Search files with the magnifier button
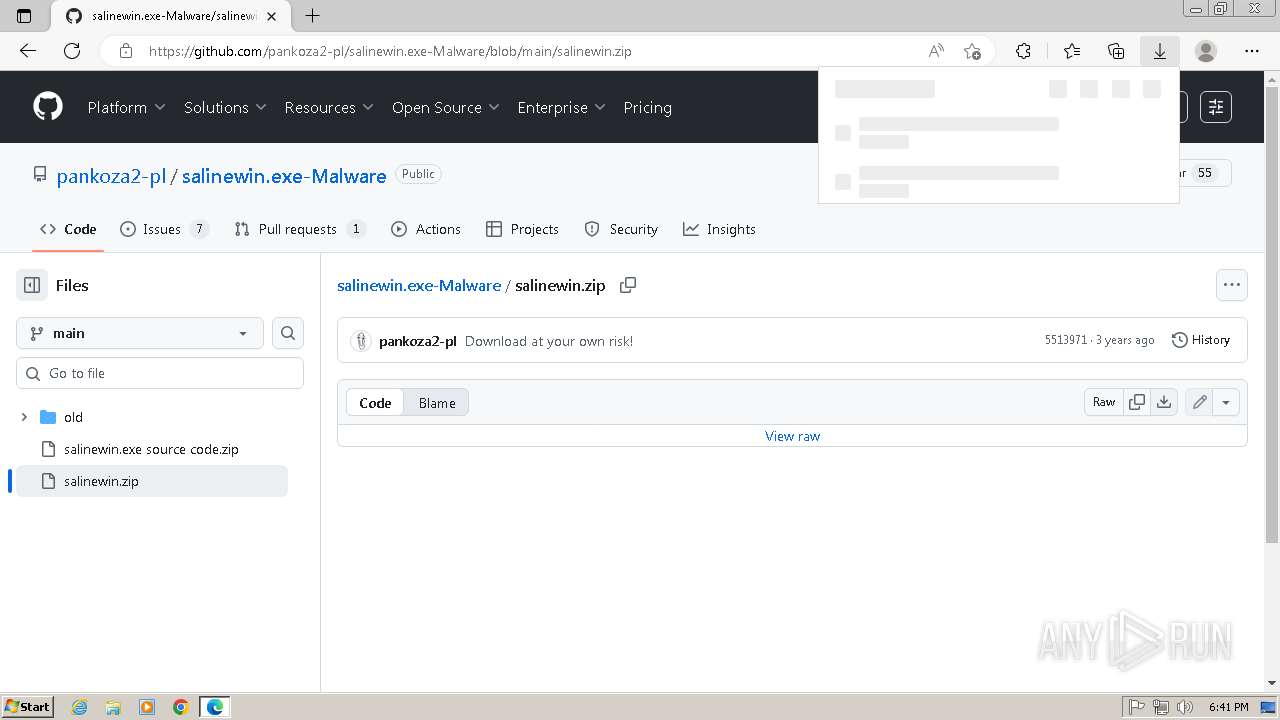This screenshot has width=1280, height=720. (x=288, y=333)
